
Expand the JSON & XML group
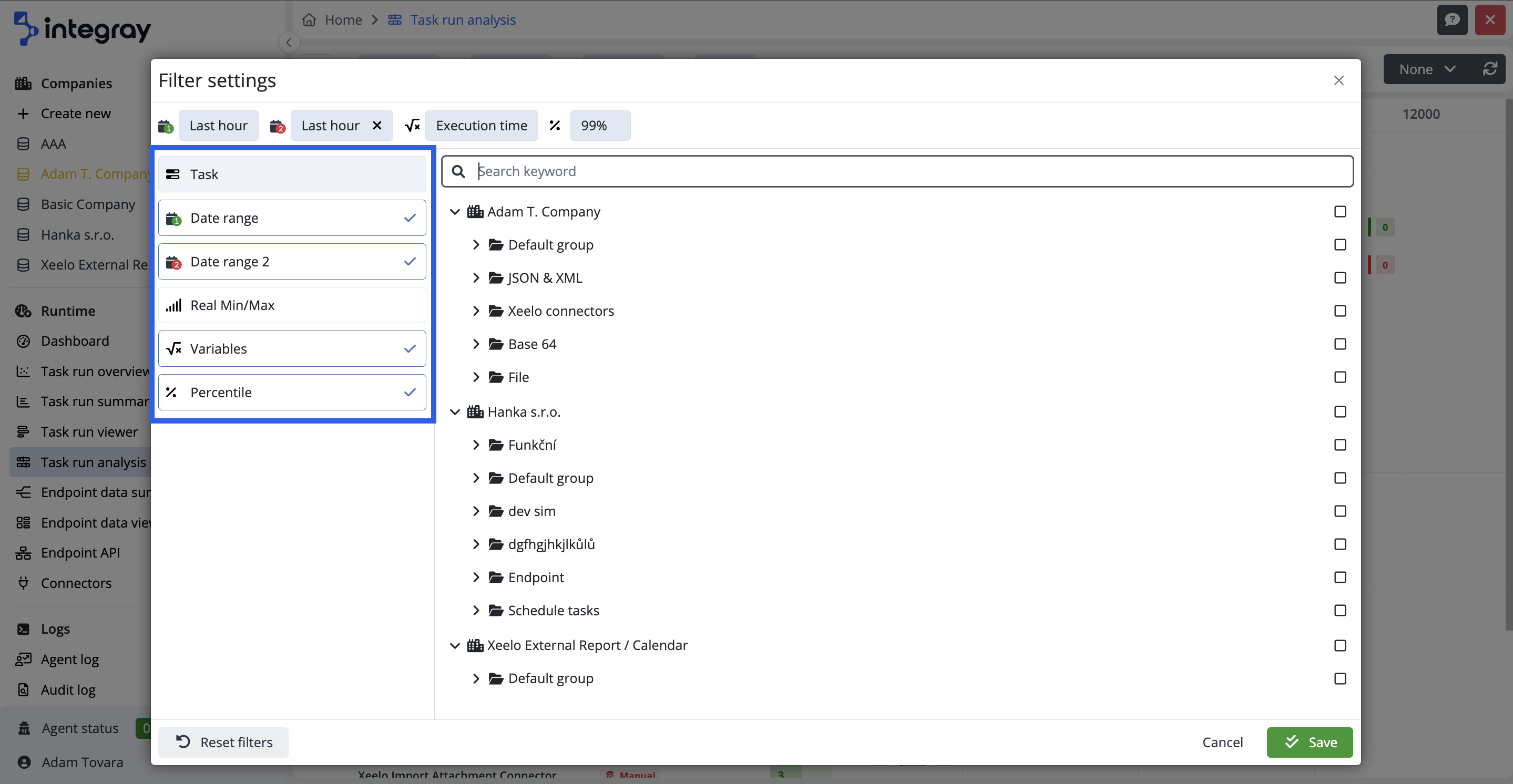tap(477, 277)
